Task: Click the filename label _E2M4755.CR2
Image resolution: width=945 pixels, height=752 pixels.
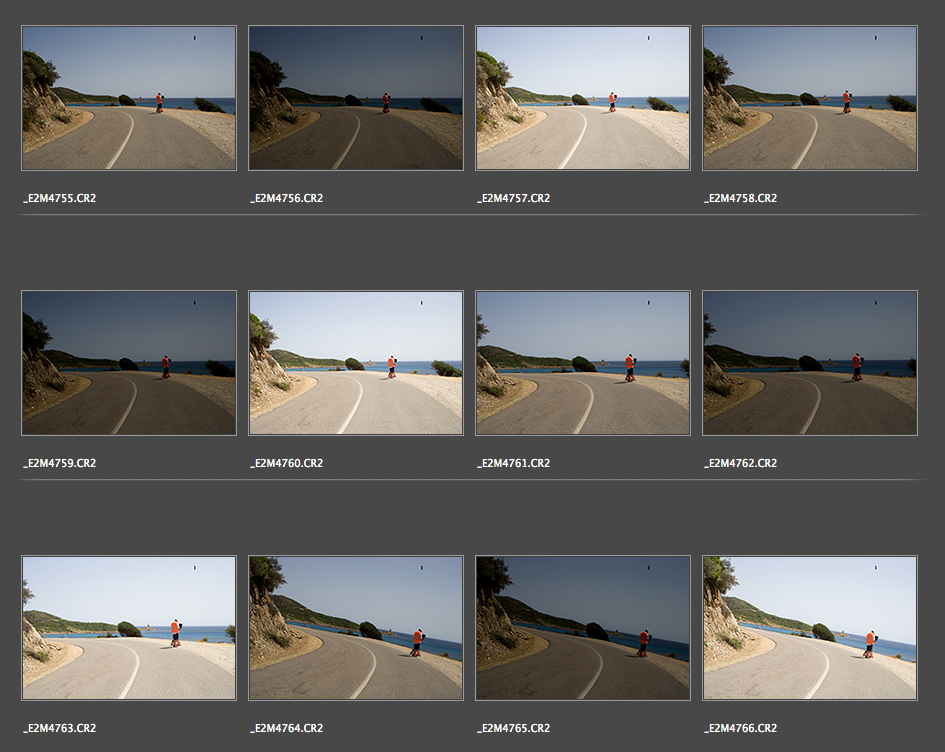Action: tap(60, 198)
